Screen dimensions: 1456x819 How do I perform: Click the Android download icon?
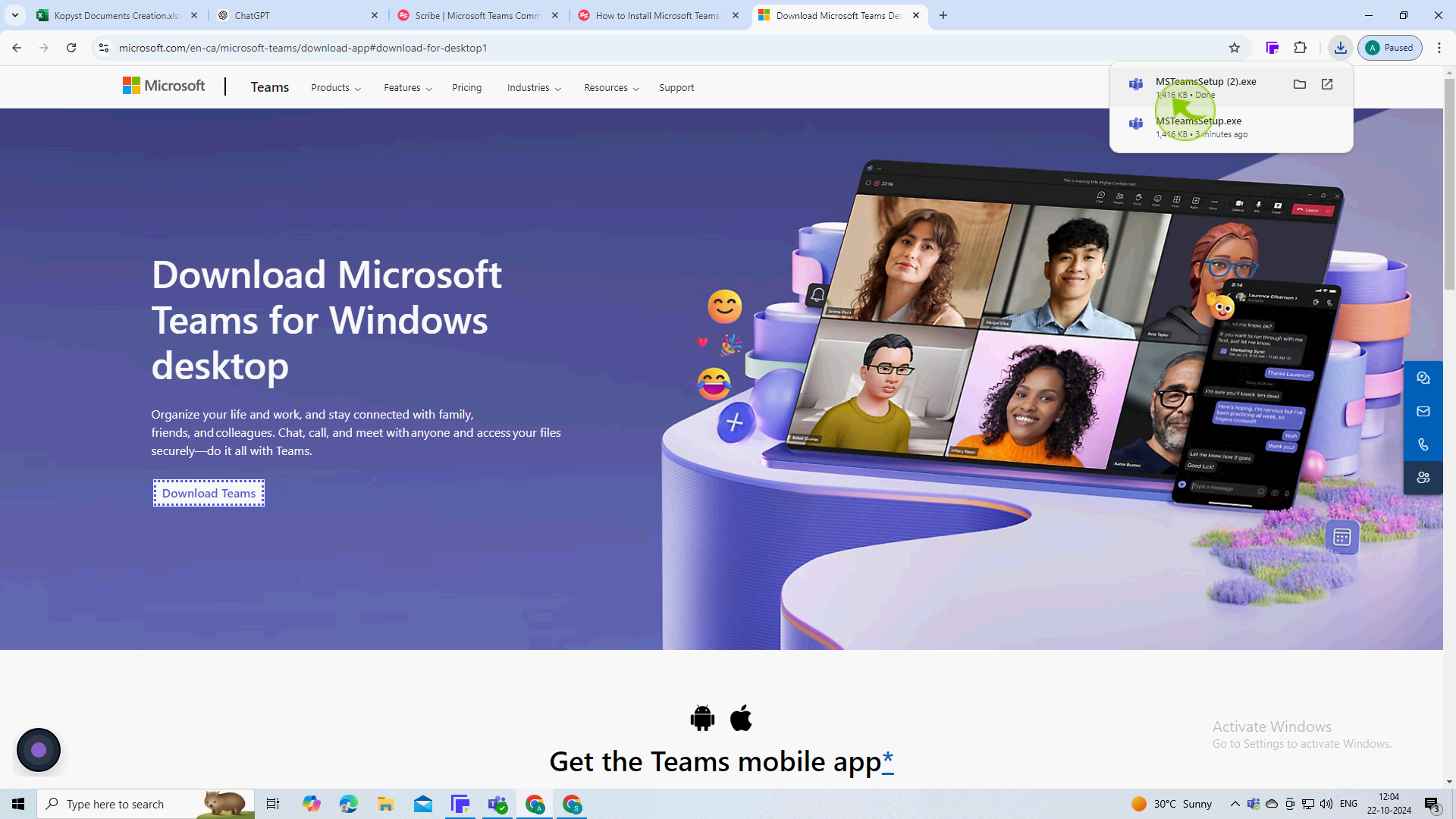(x=702, y=718)
